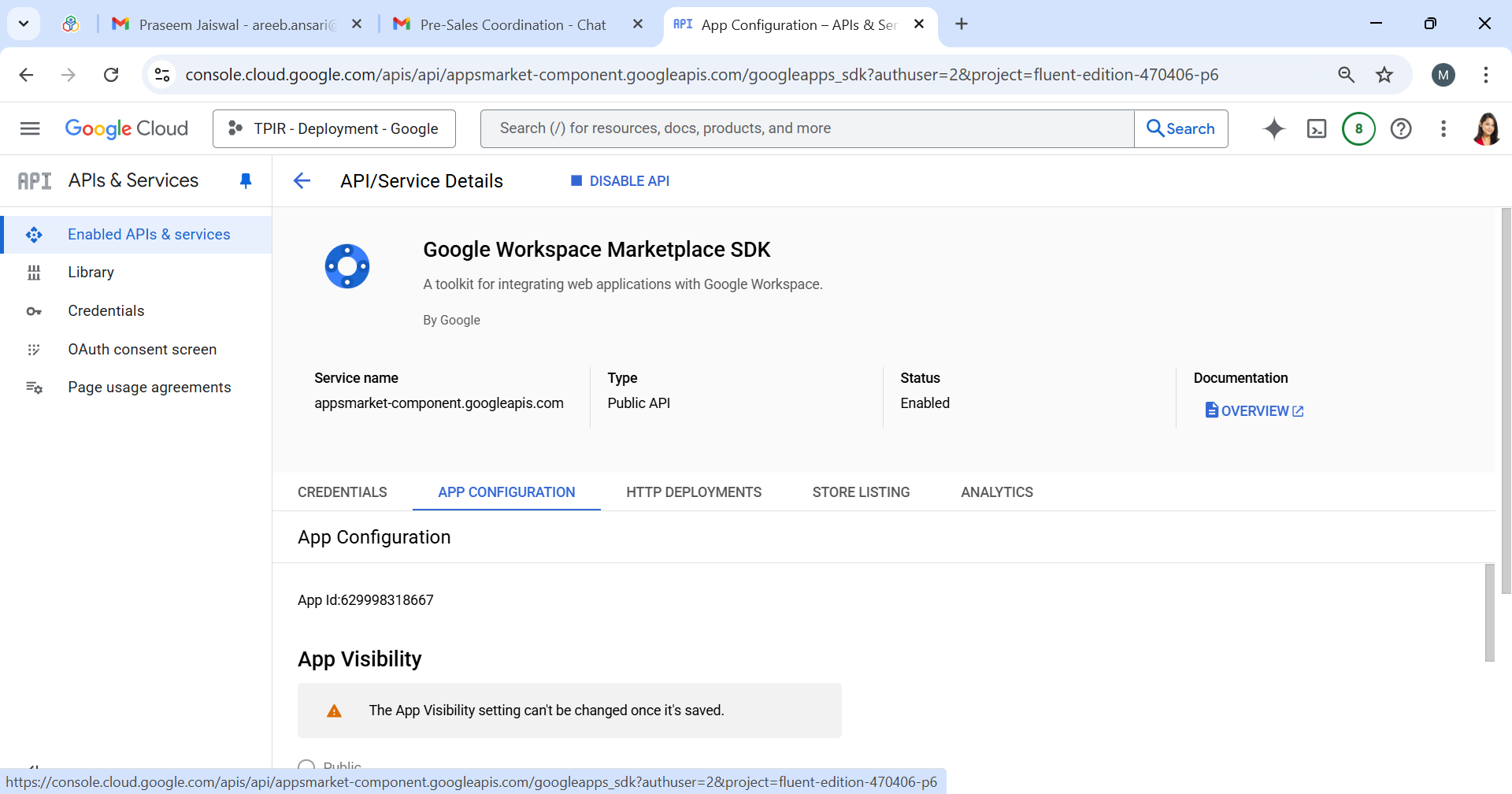Click appsmarket-component.googleapis.com service name

[439, 403]
